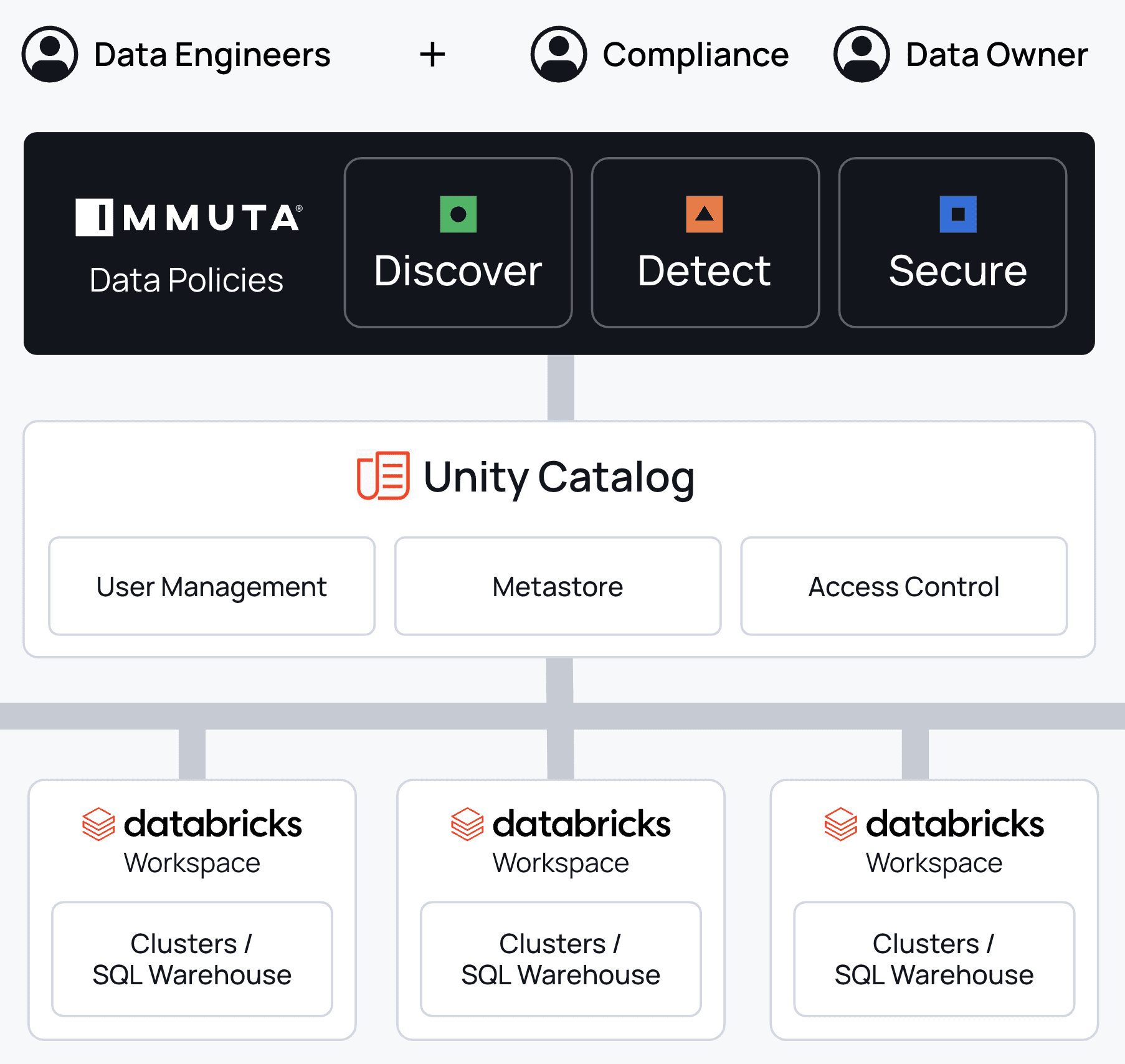The width and height of the screenshot is (1125, 1064).
Task: Open the Detect card
Action: (x=705, y=242)
